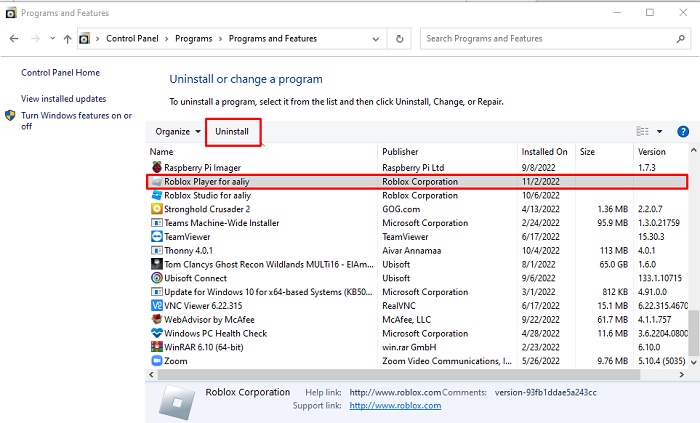Click the Raspberry Pi Imager icon
The width and height of the screenshot is (700, 423).
(157, 167)
